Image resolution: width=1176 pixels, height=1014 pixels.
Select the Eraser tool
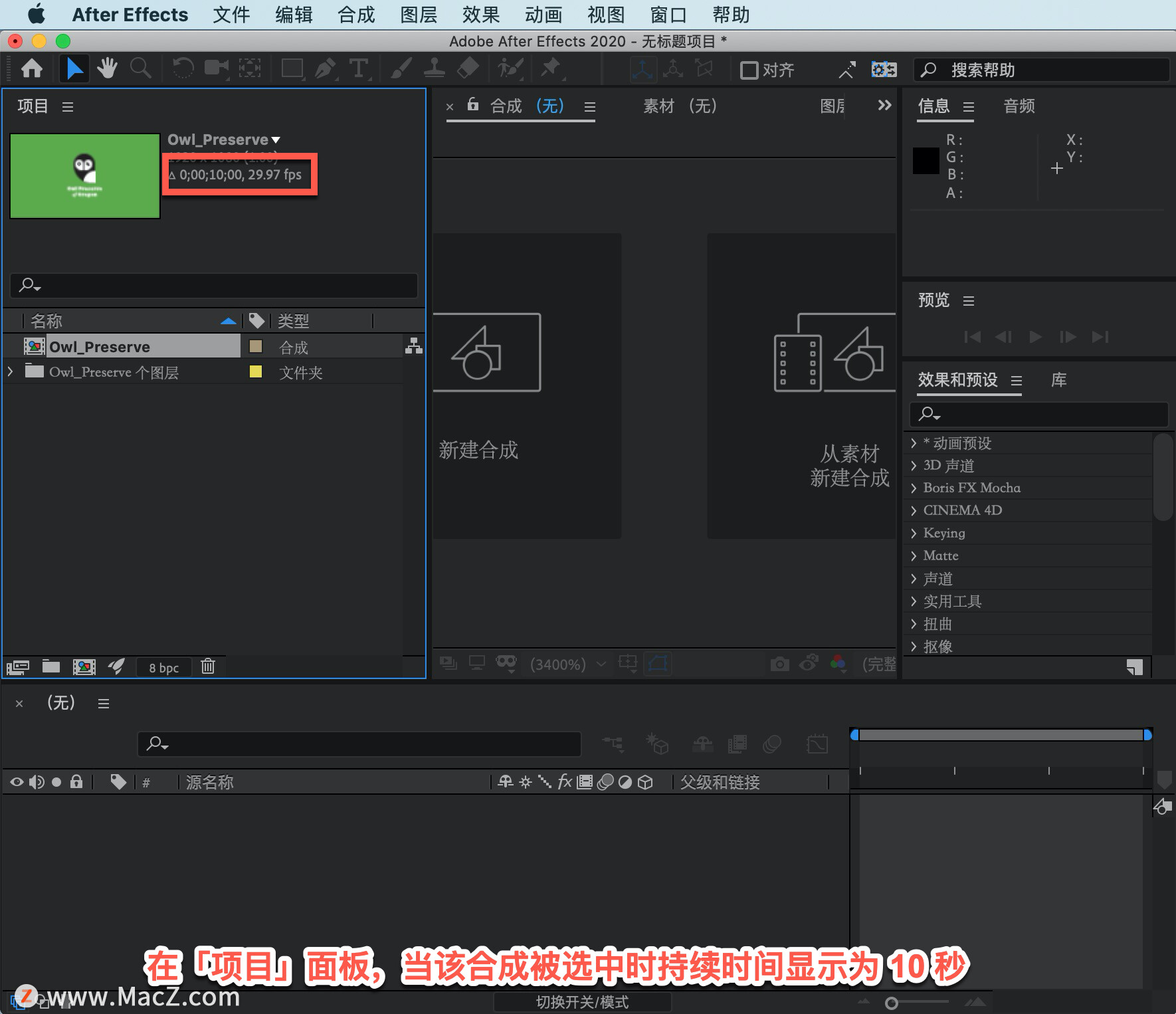tap(468, 68)
